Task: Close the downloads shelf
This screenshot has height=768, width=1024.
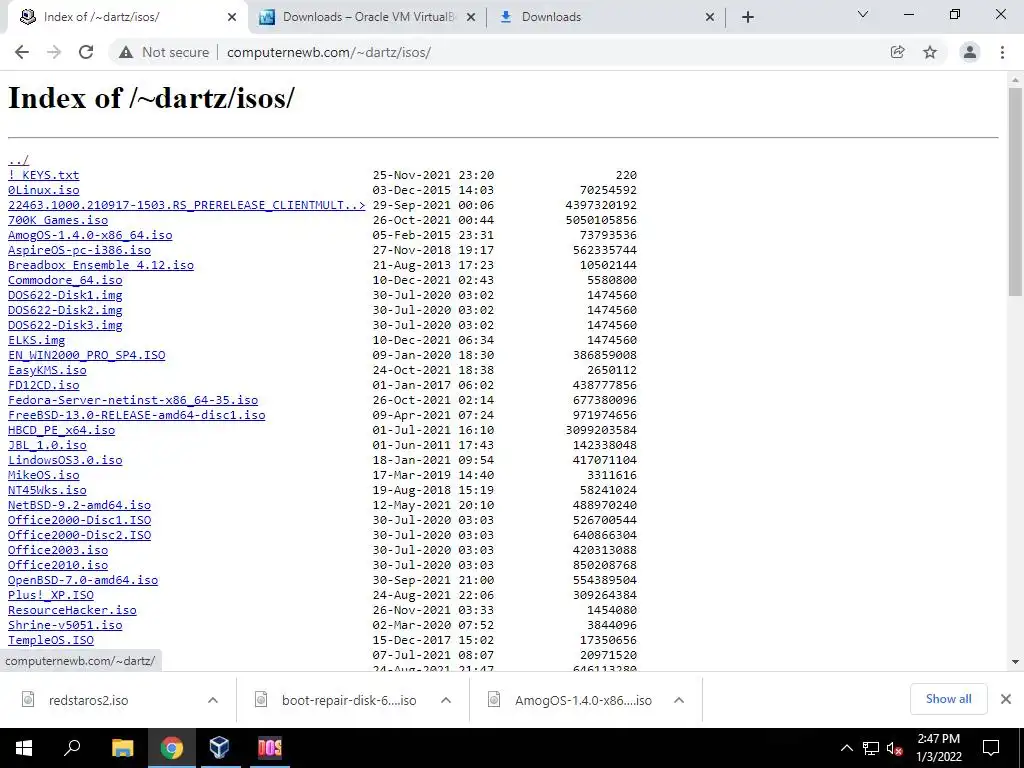Action: (1006, 699)
